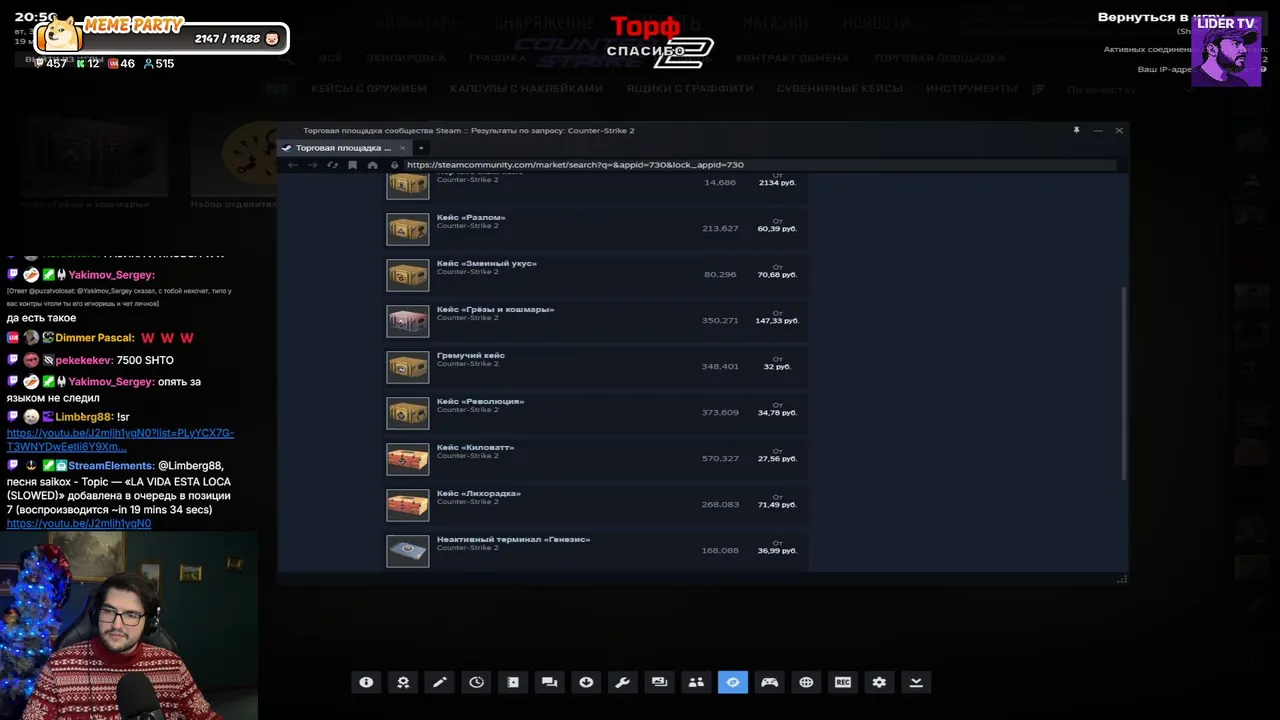Open the game info overlay icon
Screen dimensions: 1280x720
366,682
